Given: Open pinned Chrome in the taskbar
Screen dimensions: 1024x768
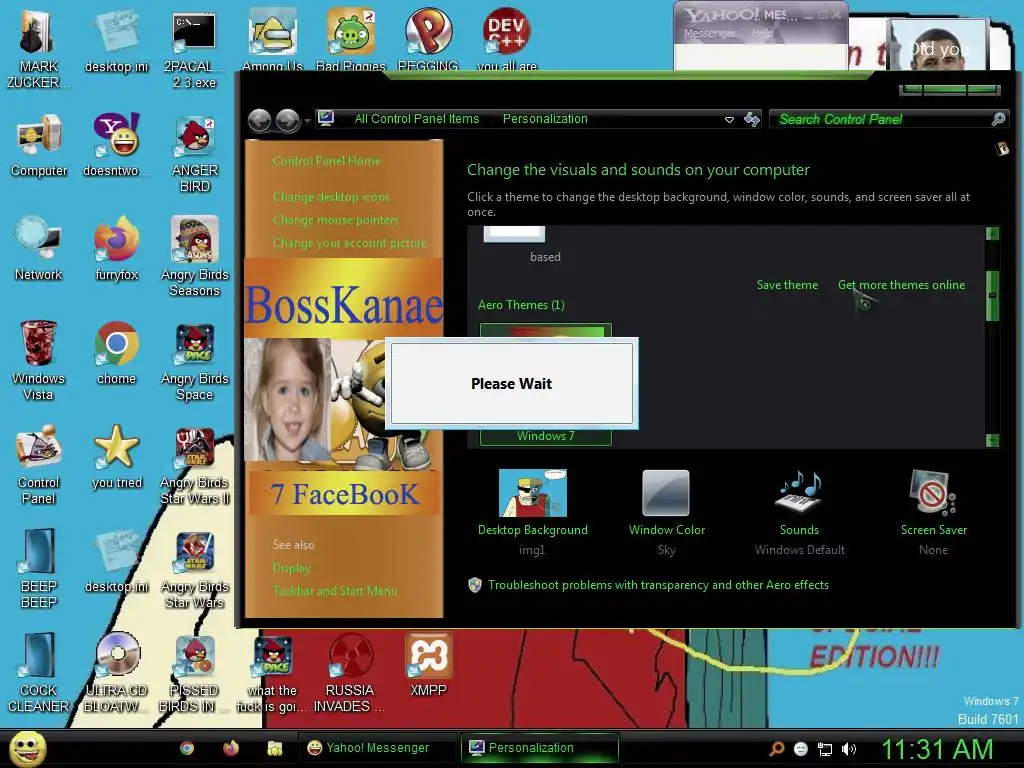Looking at the screenshot, I should point(187,748).
